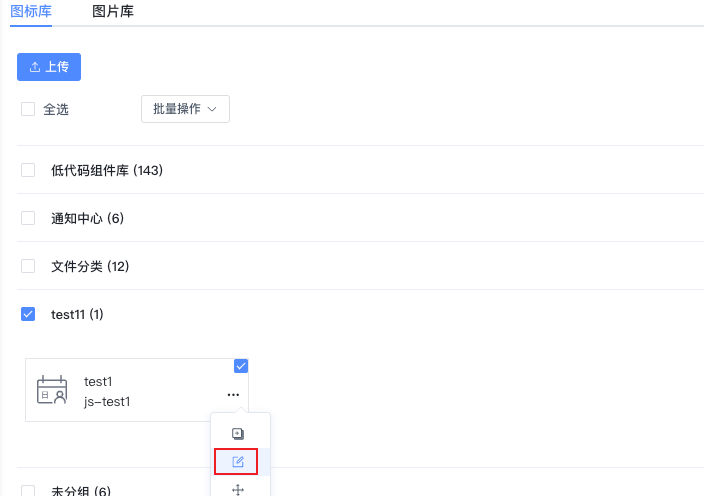Check the 通知中心 group checkbox
The width and height of the screenshot is (704, 496).
click(x=28, y=218)
